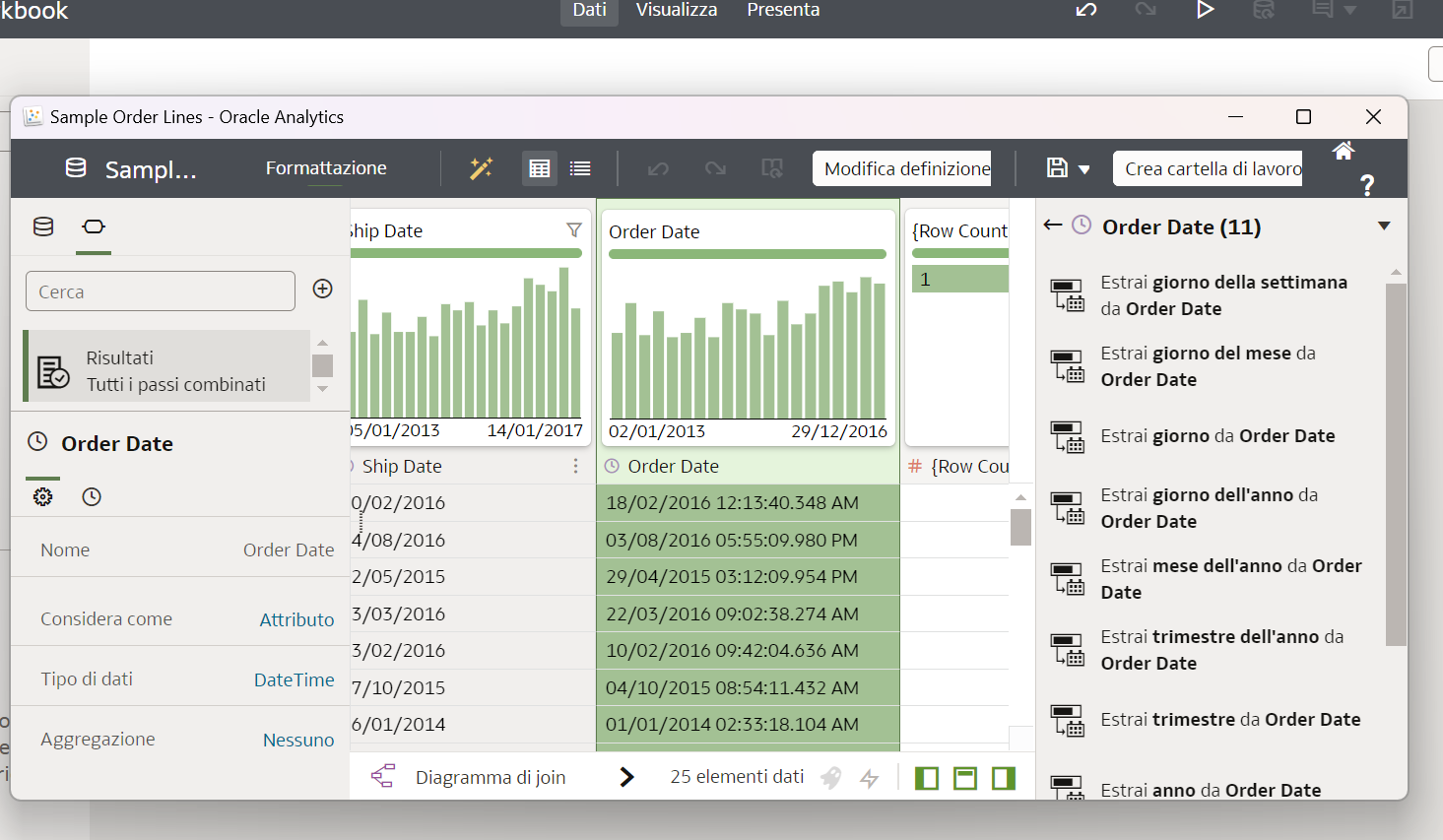
Task: Select the Row Count column header
Action: 957,466
